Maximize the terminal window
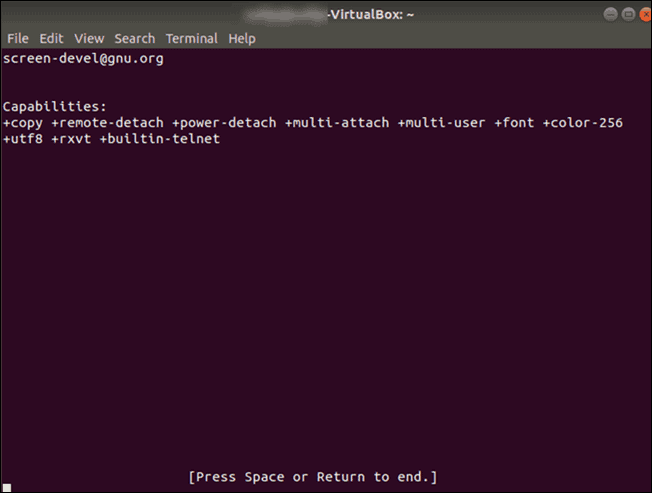 point(628,15)
